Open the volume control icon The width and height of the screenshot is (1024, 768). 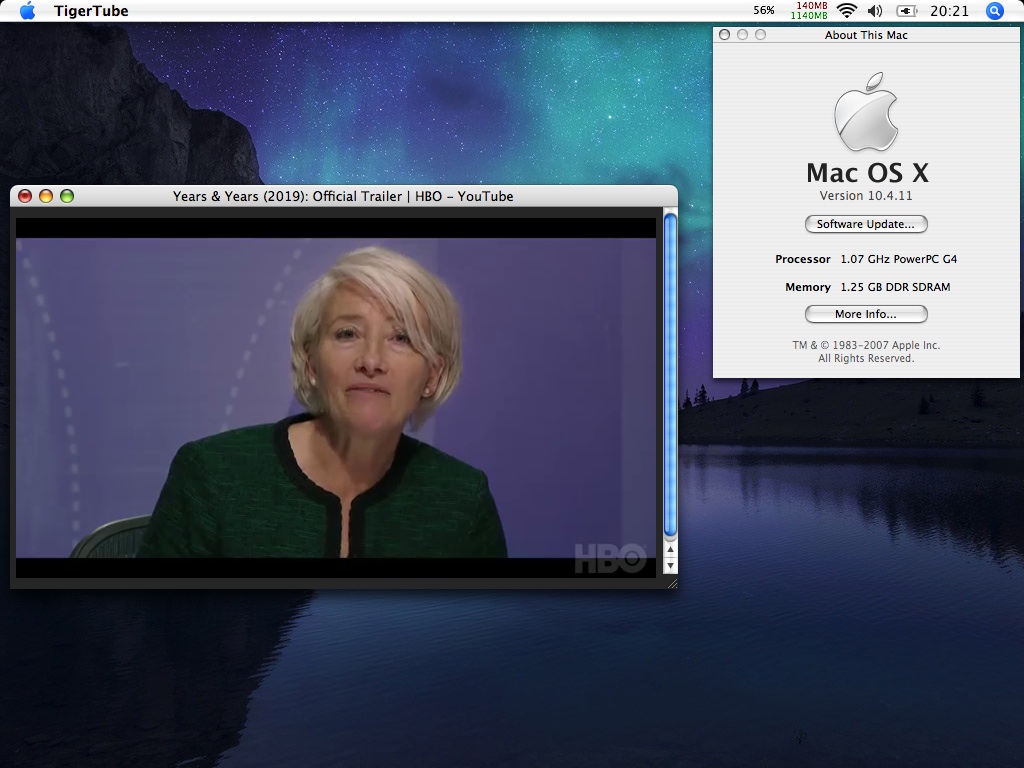coord(875,10)
